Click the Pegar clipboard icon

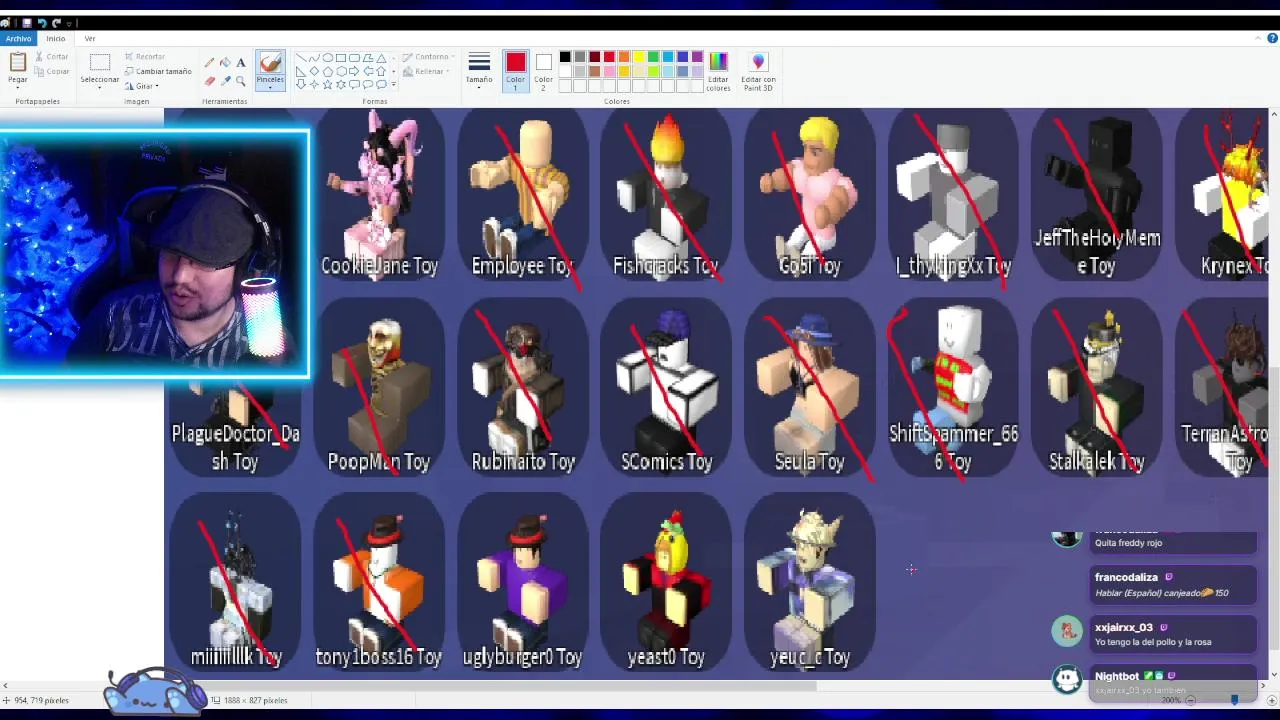(x=18, y=64)
